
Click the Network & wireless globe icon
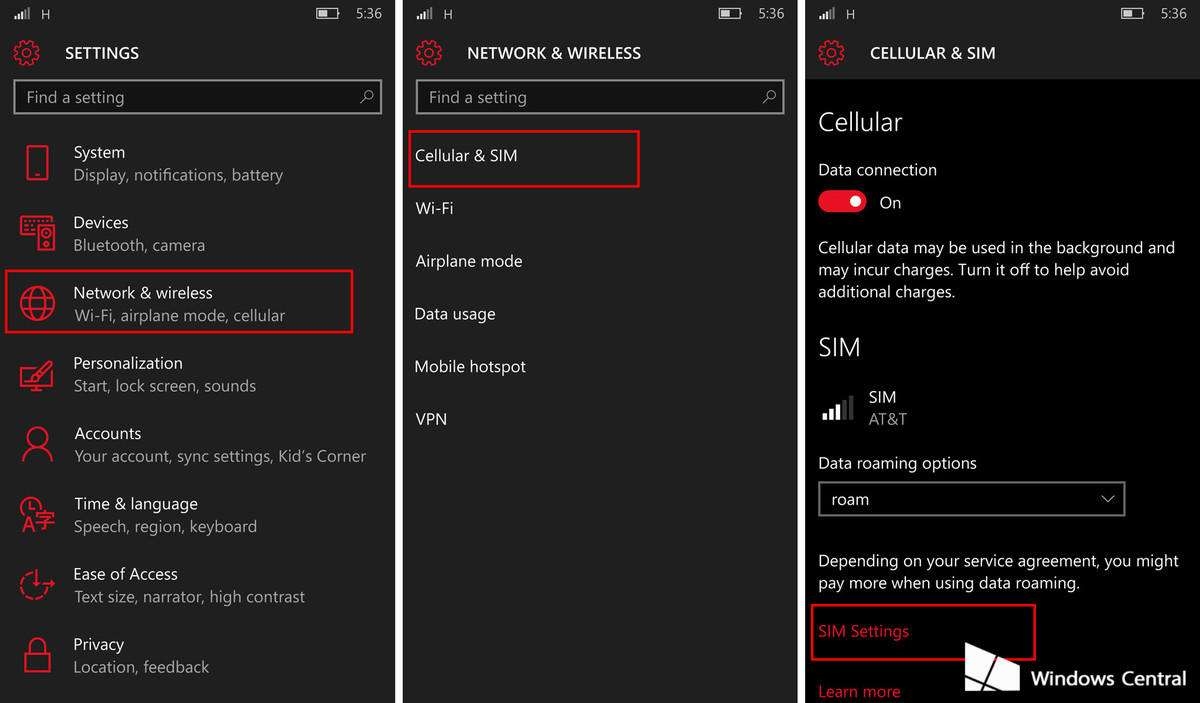click(37, 303)
